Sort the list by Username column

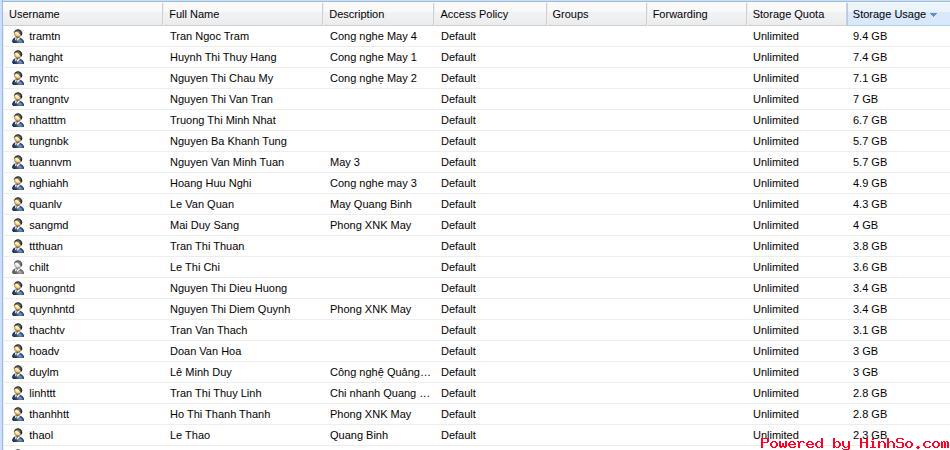point(35,14)
